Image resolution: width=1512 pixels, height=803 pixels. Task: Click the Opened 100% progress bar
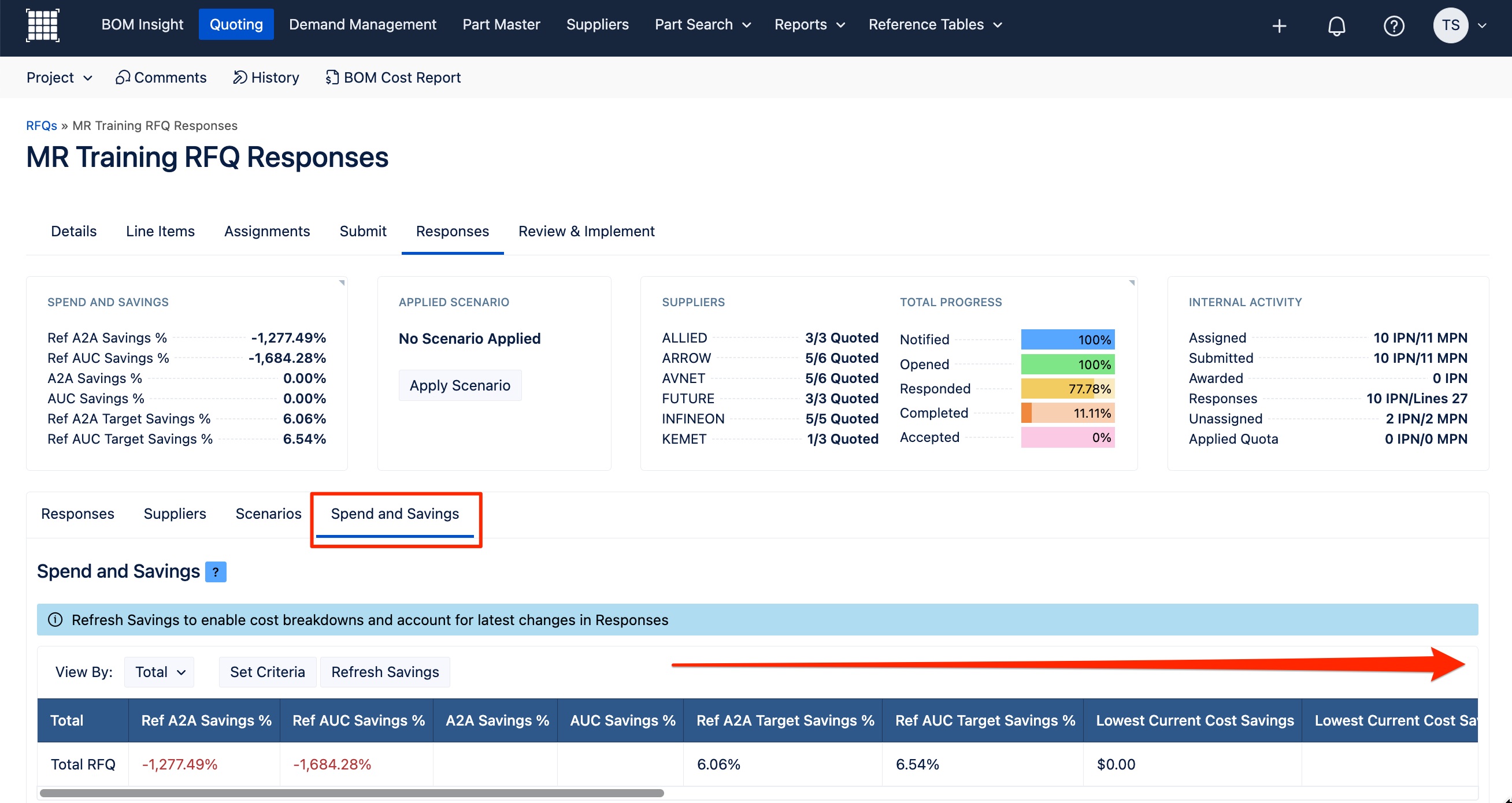pos(1068,365)
